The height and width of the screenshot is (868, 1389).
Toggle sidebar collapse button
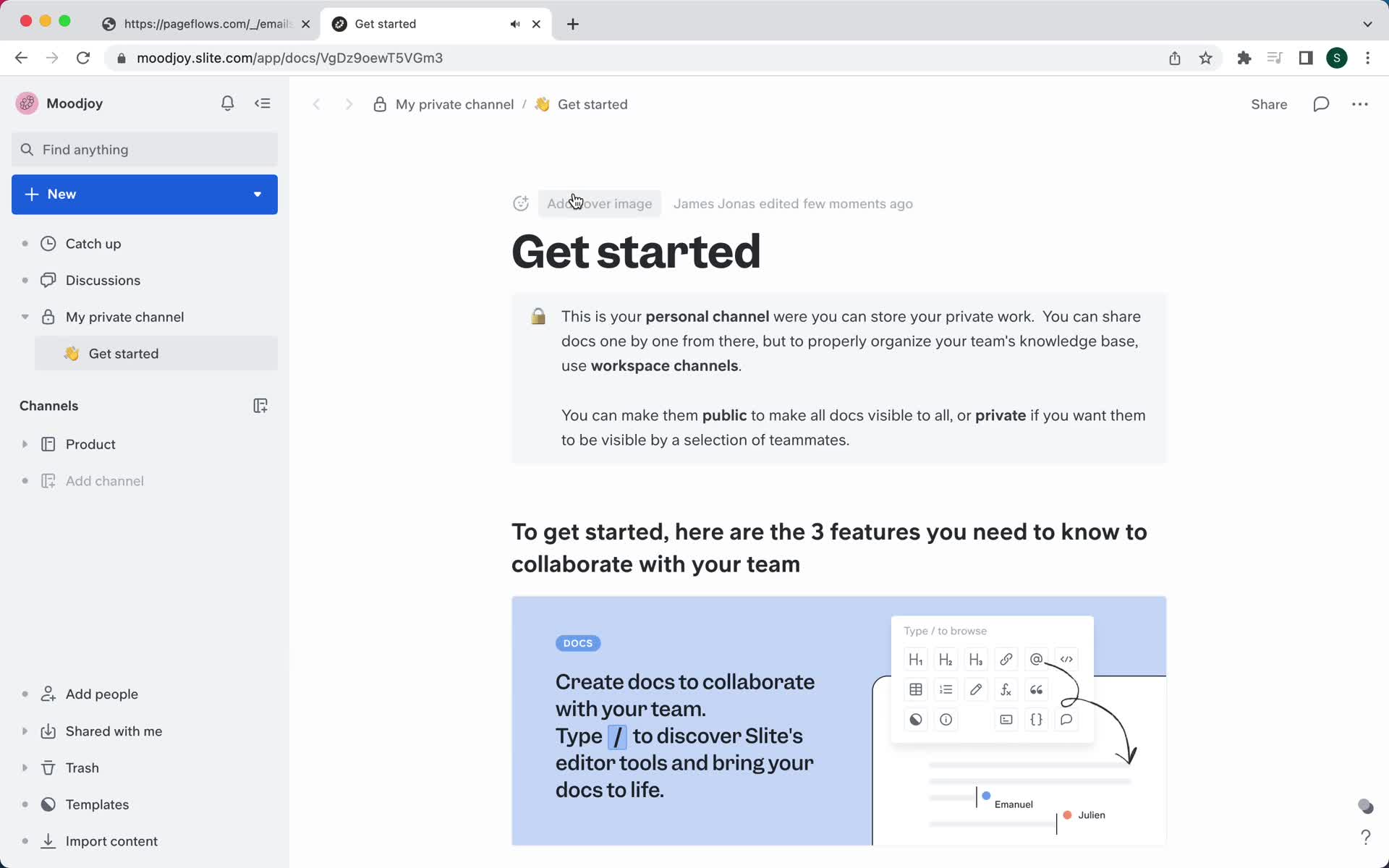(x=263, y=103)
